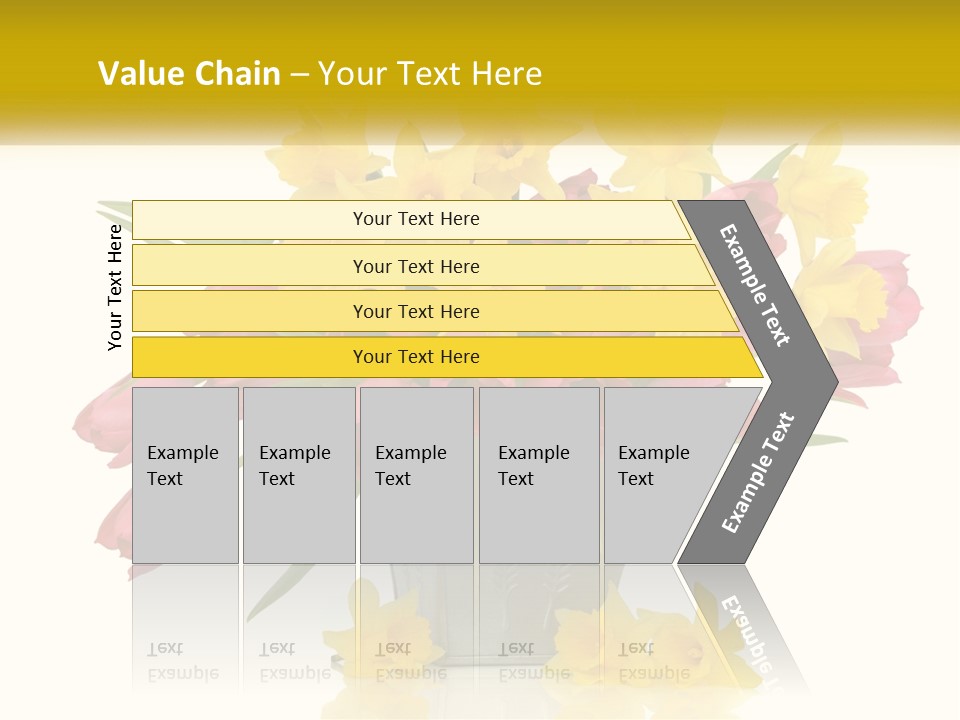This screenshot has width=960, height=720.
Task: Click the reflected text under the middle box
Action: point(410,661)
